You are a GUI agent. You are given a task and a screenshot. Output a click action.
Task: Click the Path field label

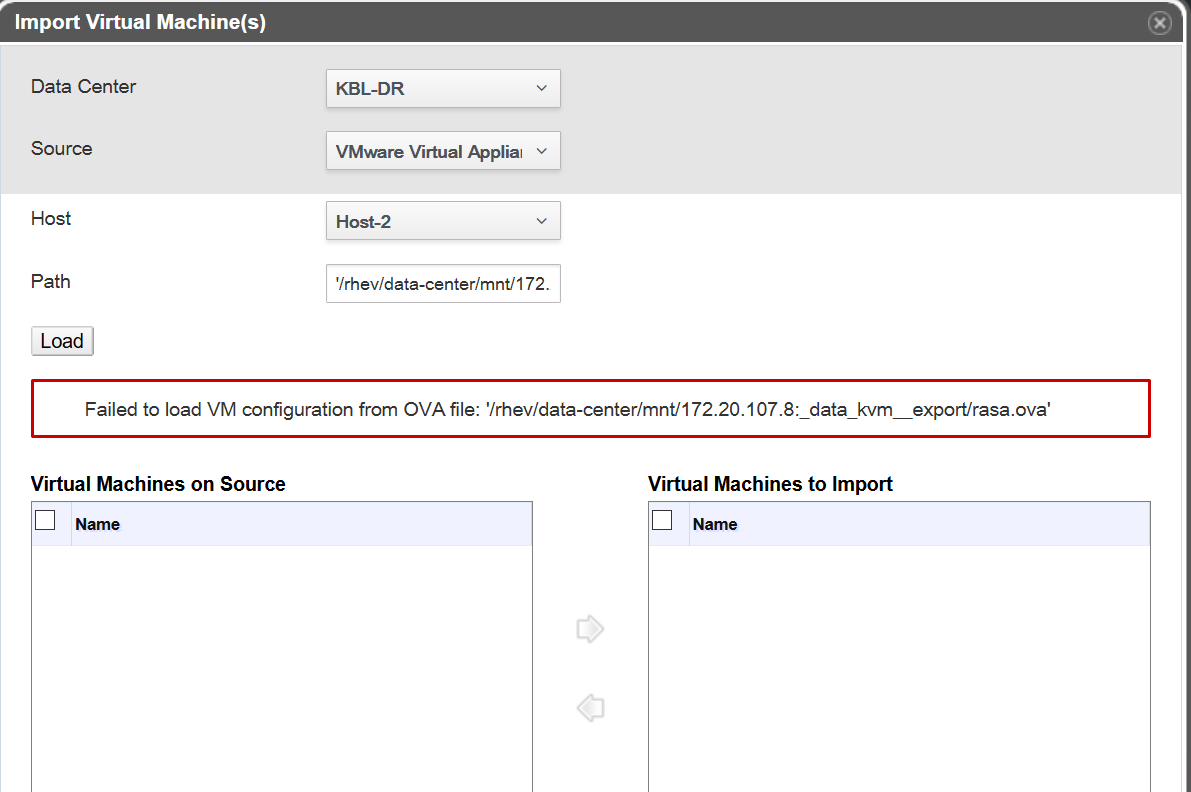[51, 282]
